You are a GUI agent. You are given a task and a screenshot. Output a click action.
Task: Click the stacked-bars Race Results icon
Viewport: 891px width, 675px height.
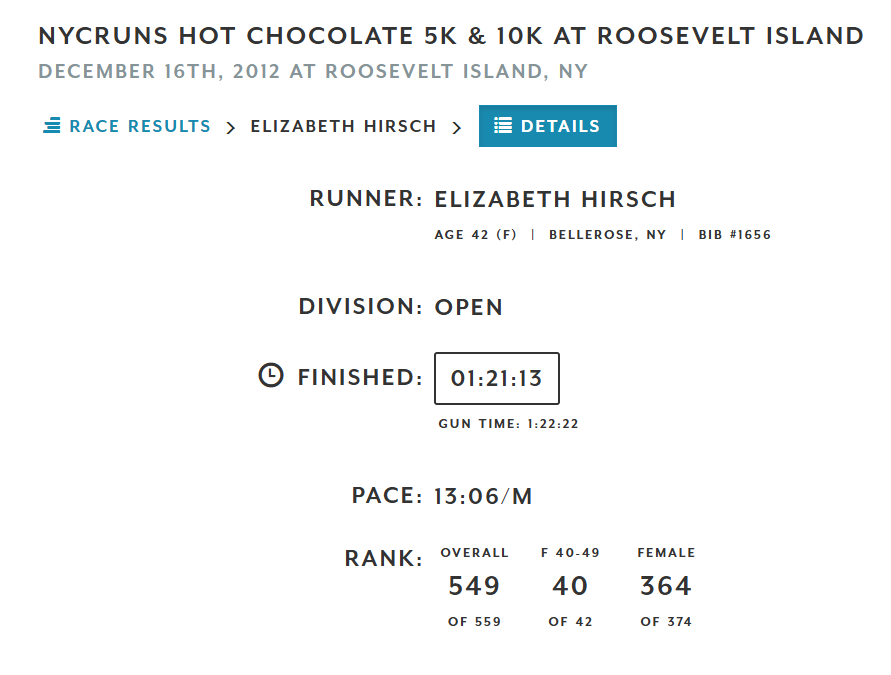click(52, 126)
